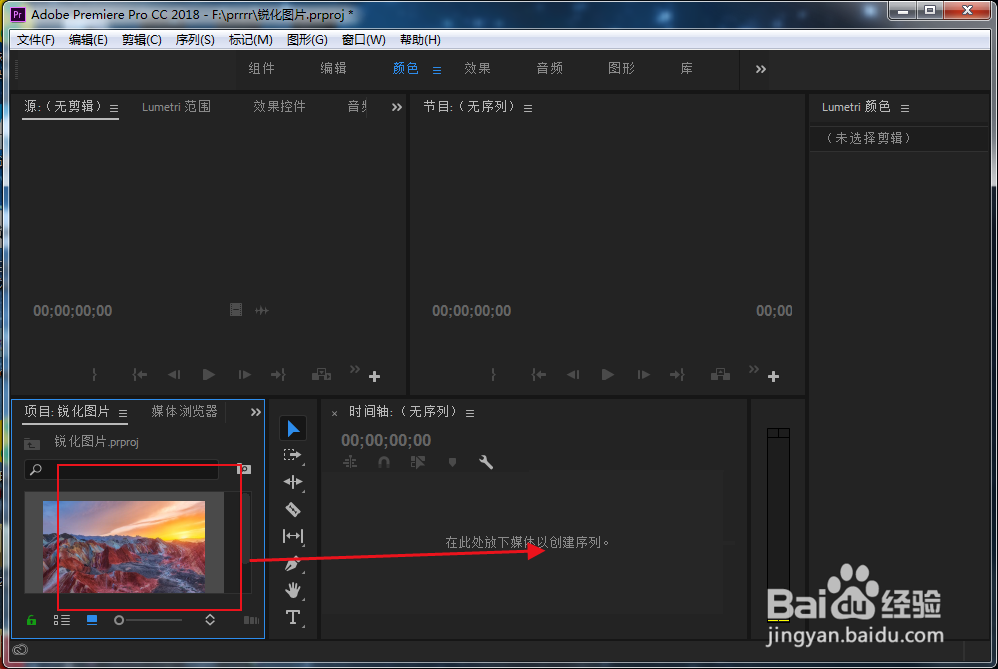Open the 窗口 menu

coord(362,39)
